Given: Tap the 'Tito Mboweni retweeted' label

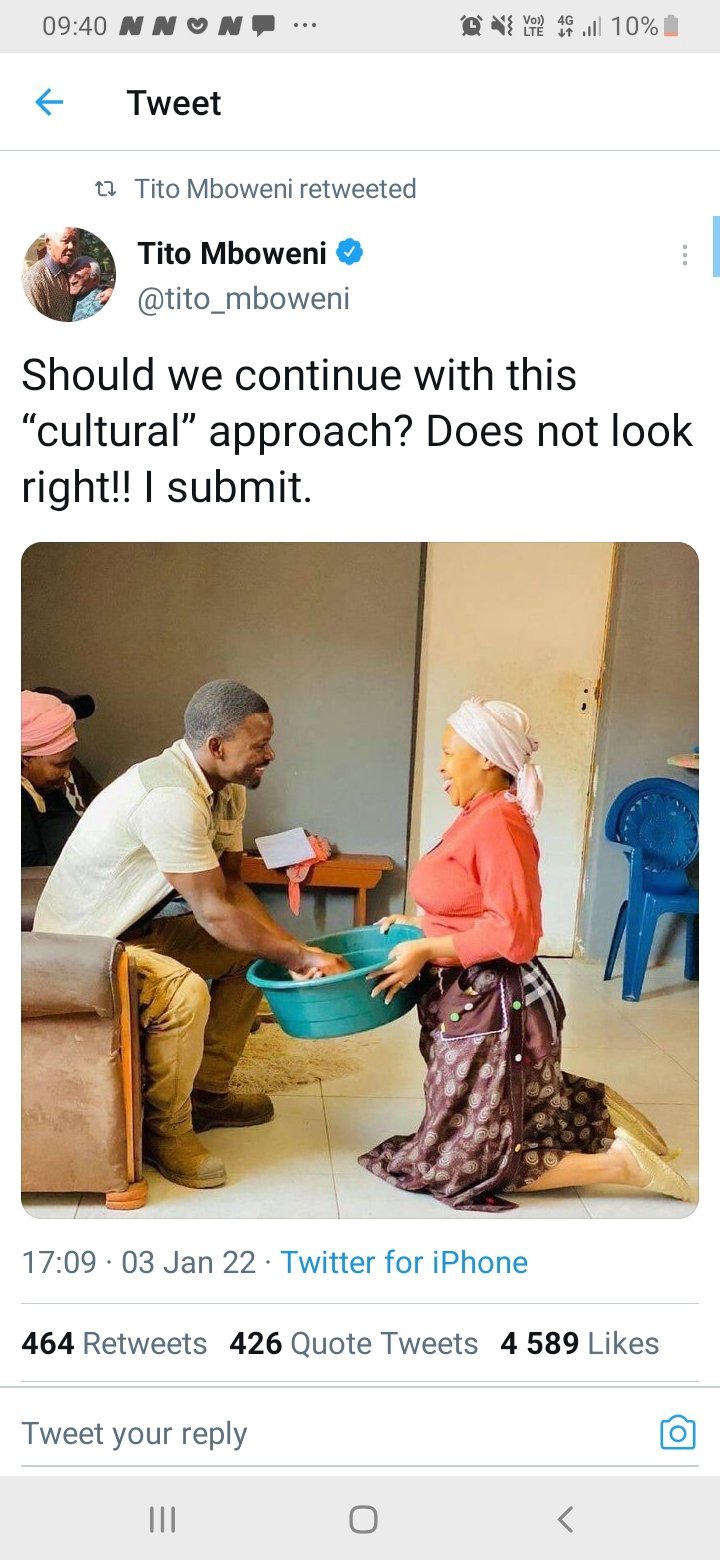Looking at the screenshot, I should tap(276, 189).
